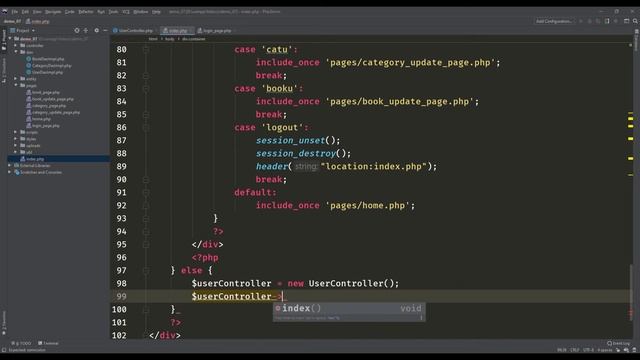Select home.php in project tree
The width and height of the screenshot is (640, 360).
click(38, 119)
